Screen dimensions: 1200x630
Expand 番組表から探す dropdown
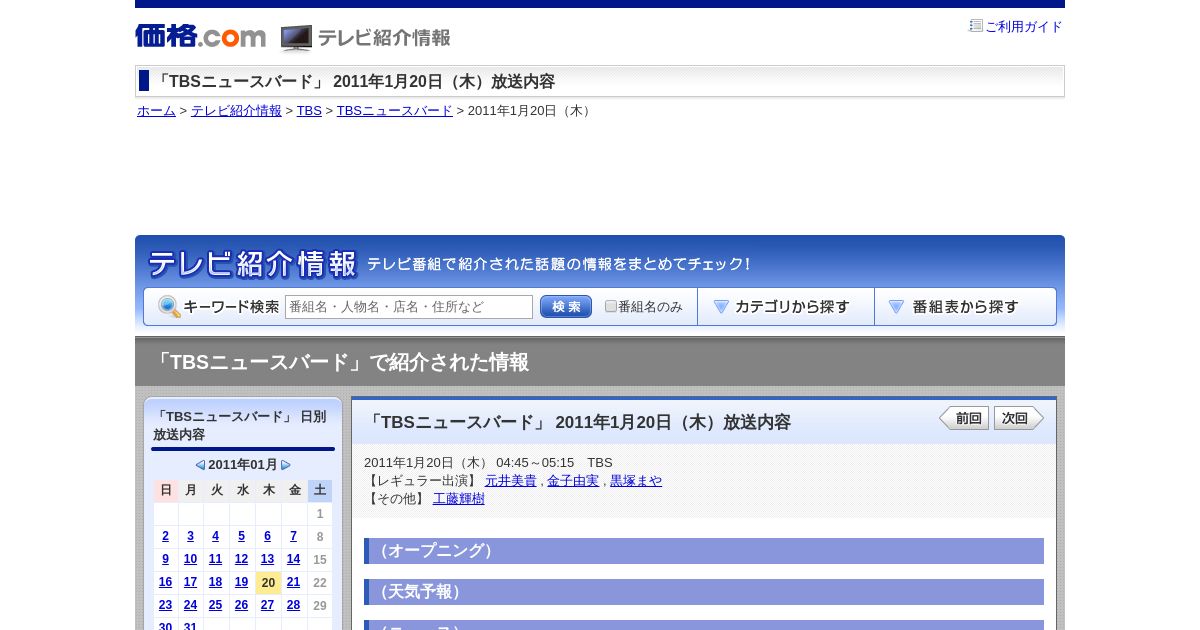coord(965,307)
